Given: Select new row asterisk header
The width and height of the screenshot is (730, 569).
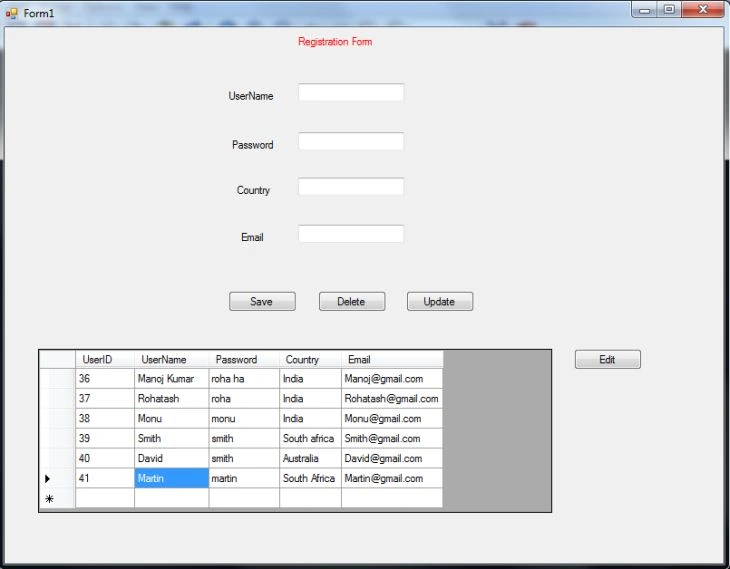Looking at the screenshot, I should click(x=57, y=498).
